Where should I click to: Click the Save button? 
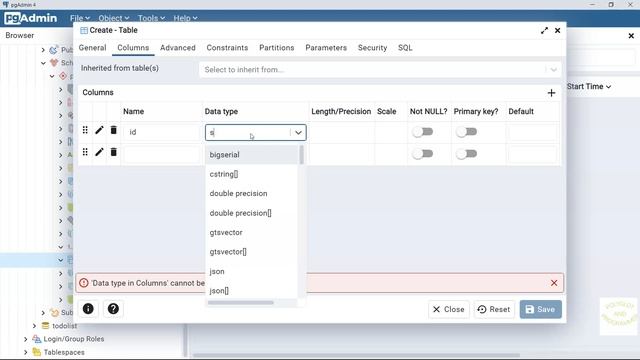(x=540, y=309)
